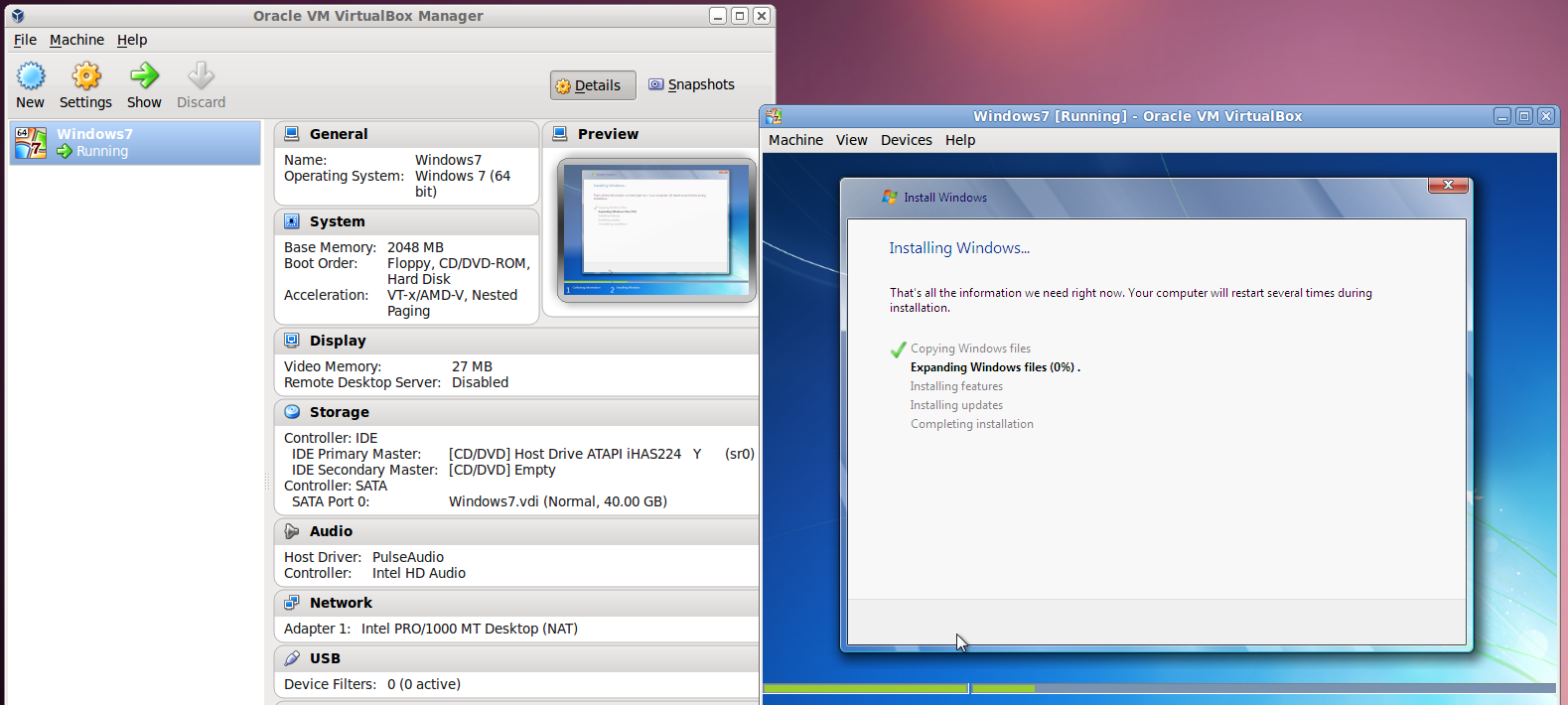Click the Preview section monitor icon
The image size is (1568, 705).
[560, 134]
